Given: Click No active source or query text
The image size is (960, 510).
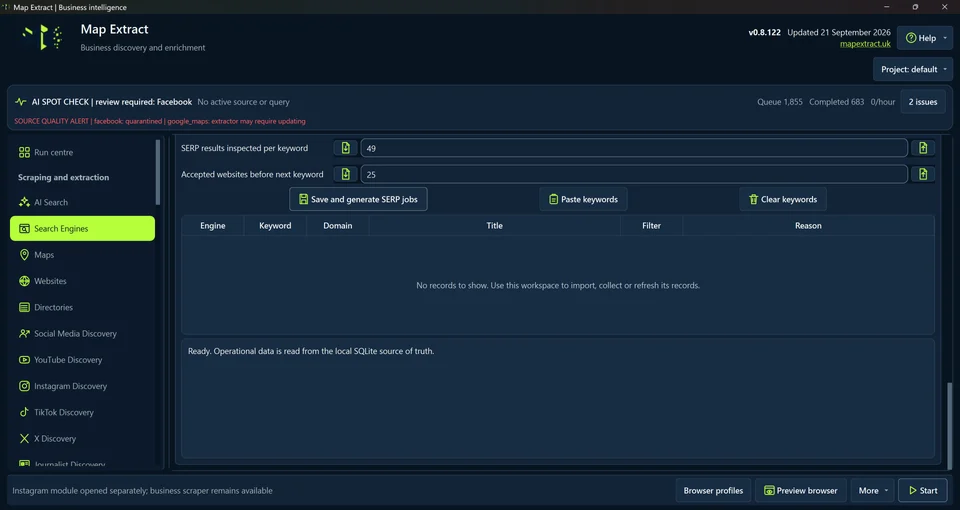Looking at the screenshot, I should (x=243, y=102).
